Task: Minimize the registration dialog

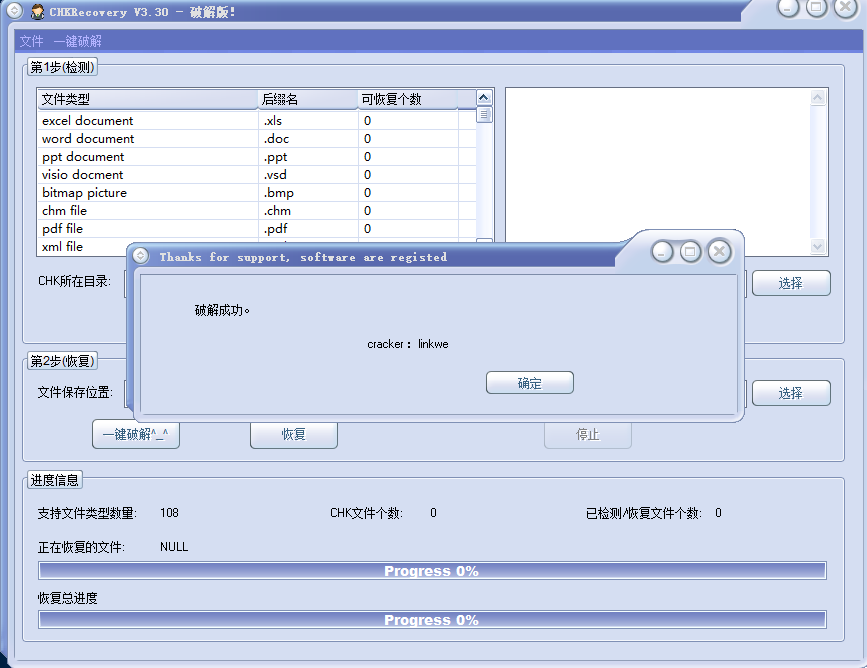Action: [x=662, y=252]
